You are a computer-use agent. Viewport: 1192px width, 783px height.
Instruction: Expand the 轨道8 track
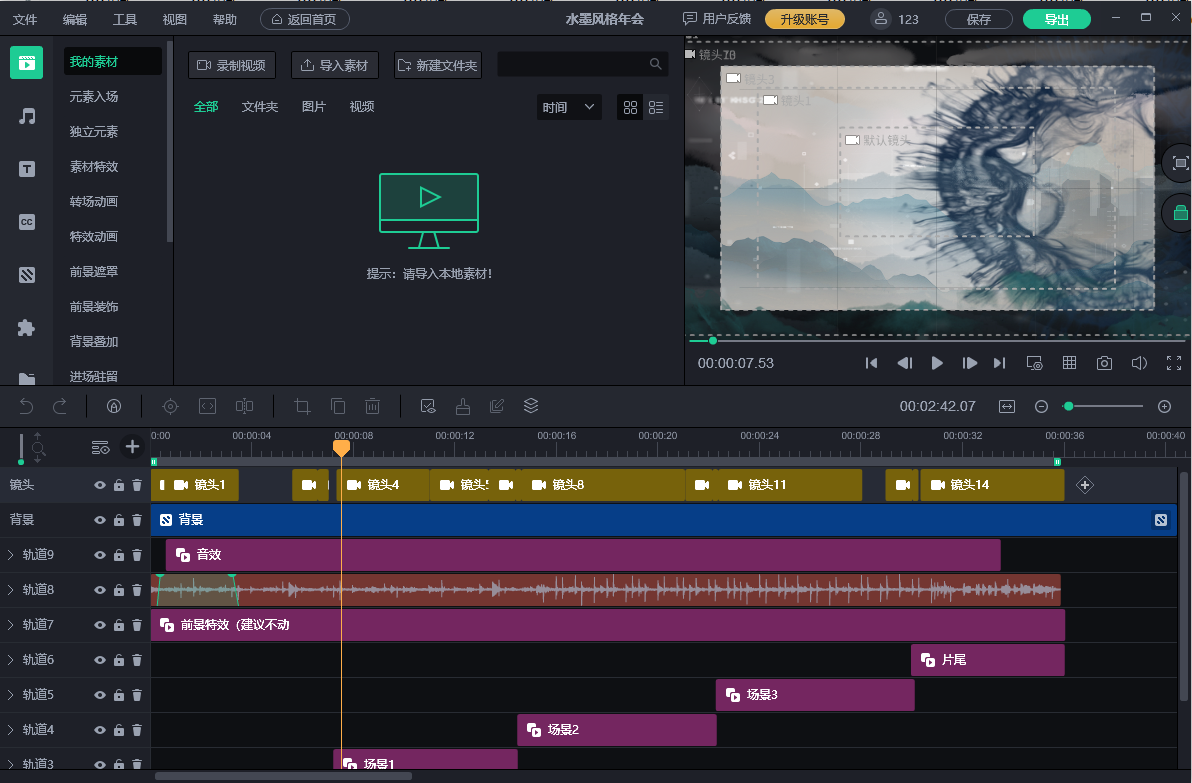pyautogui.click(x=11, y=590)
